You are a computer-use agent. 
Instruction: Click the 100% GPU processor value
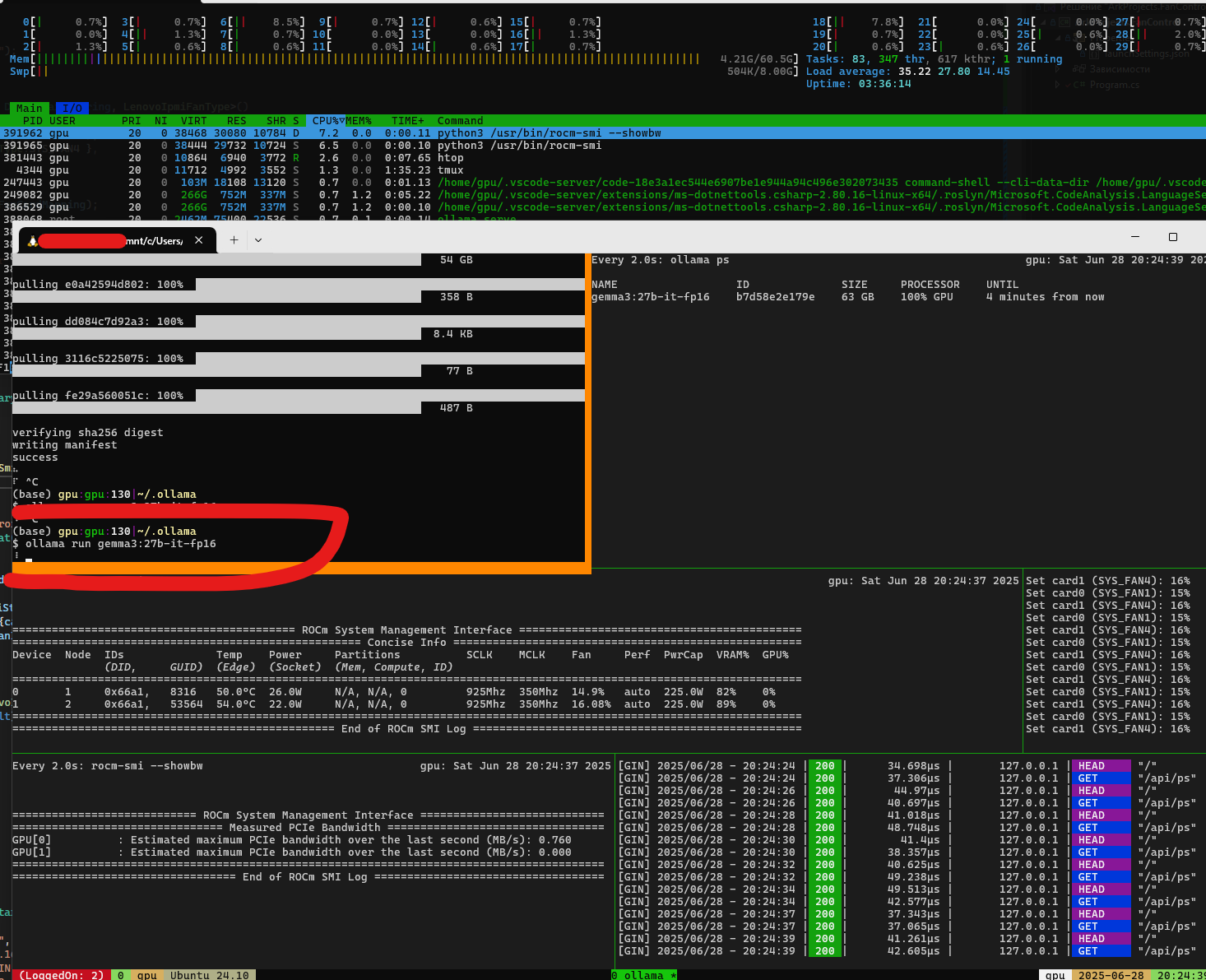927,297
